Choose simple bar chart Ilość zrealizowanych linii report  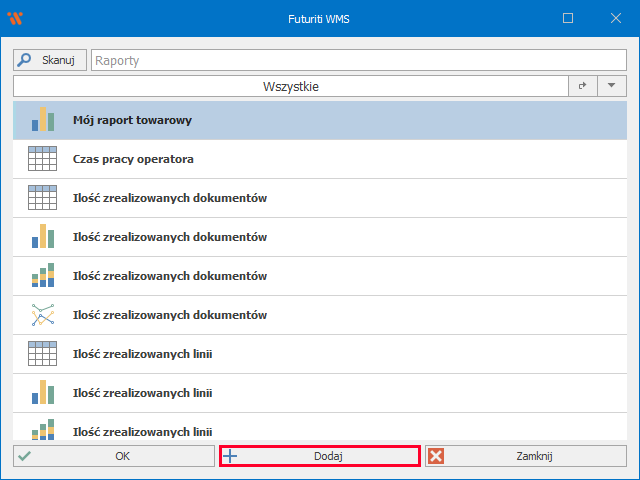[143, 393]
